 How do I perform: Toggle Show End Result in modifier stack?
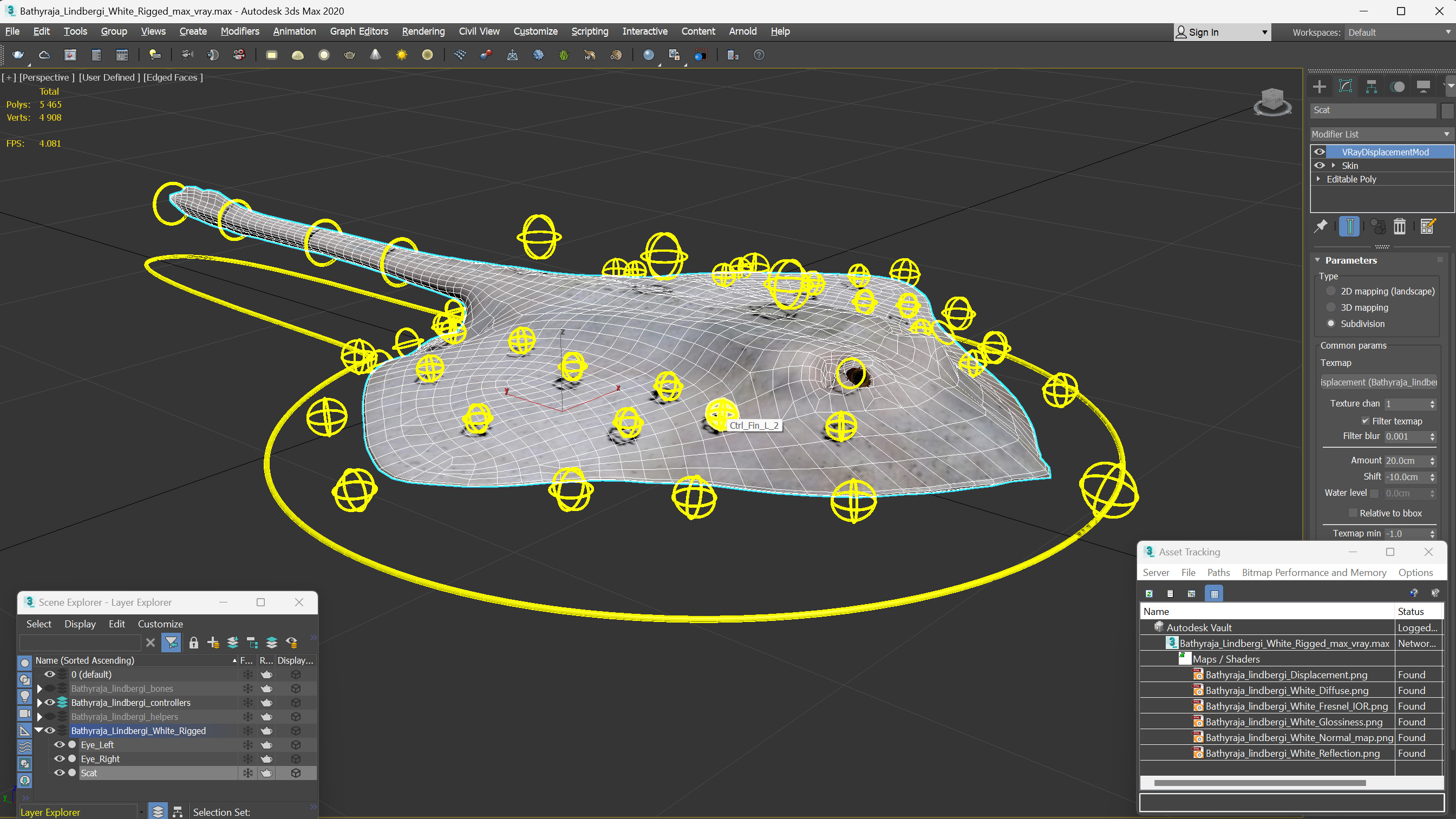click(1349, 227)
